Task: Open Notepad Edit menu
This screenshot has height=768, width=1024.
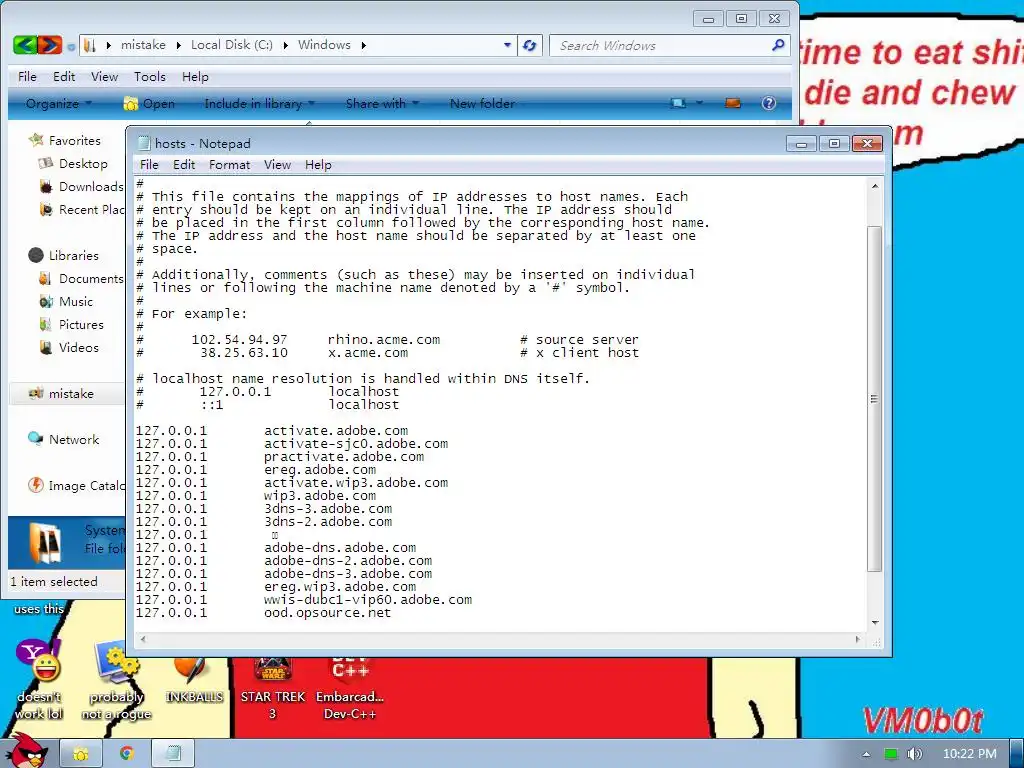Action: (184, 165)
